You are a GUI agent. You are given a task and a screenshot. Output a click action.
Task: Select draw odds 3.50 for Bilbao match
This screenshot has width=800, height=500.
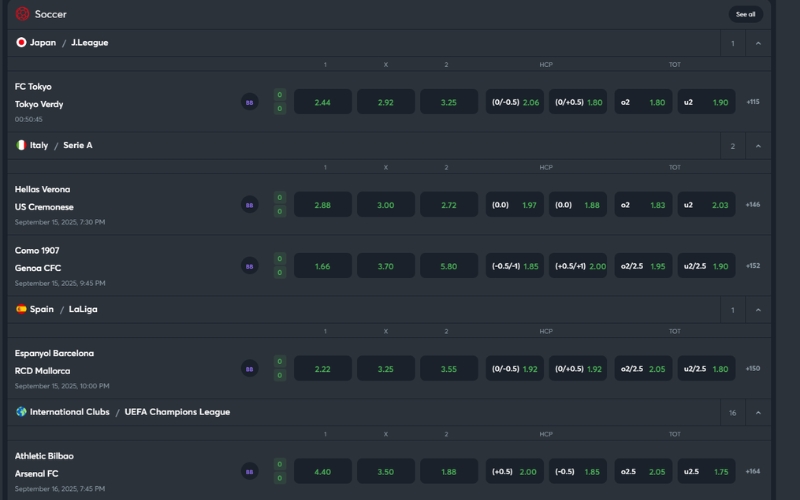[x=386, y=471]
